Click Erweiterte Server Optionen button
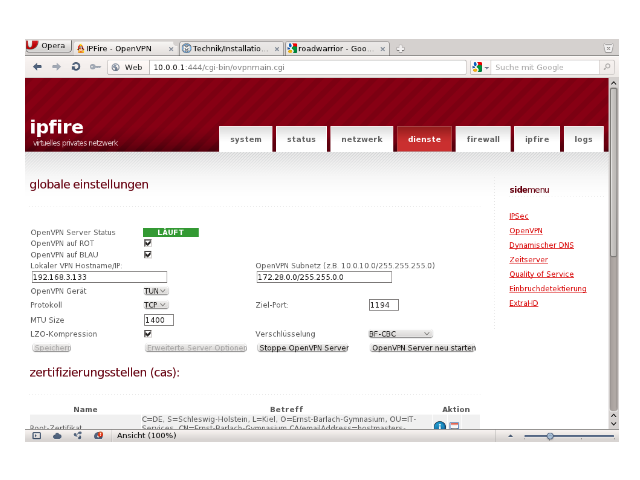Image resolution: width=640 pixels, height=480 pixels. [x=197, y=348]
